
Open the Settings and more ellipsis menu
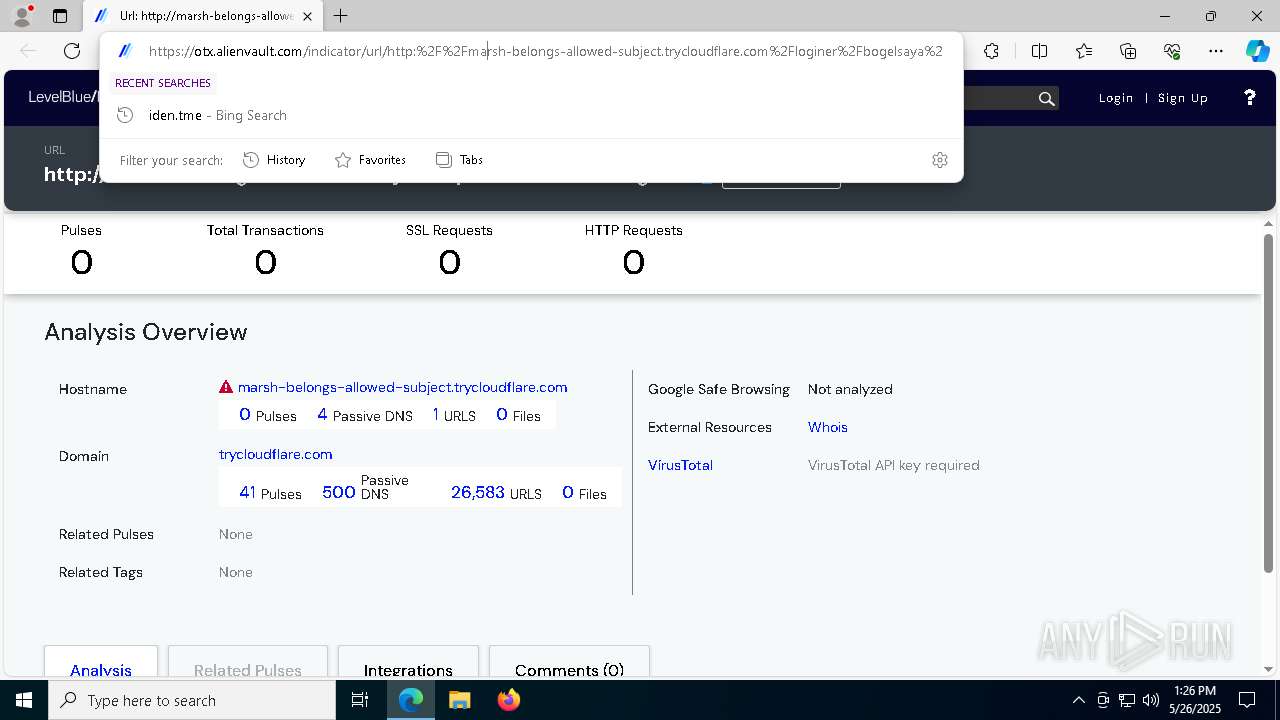click(x=1216, y=51)
